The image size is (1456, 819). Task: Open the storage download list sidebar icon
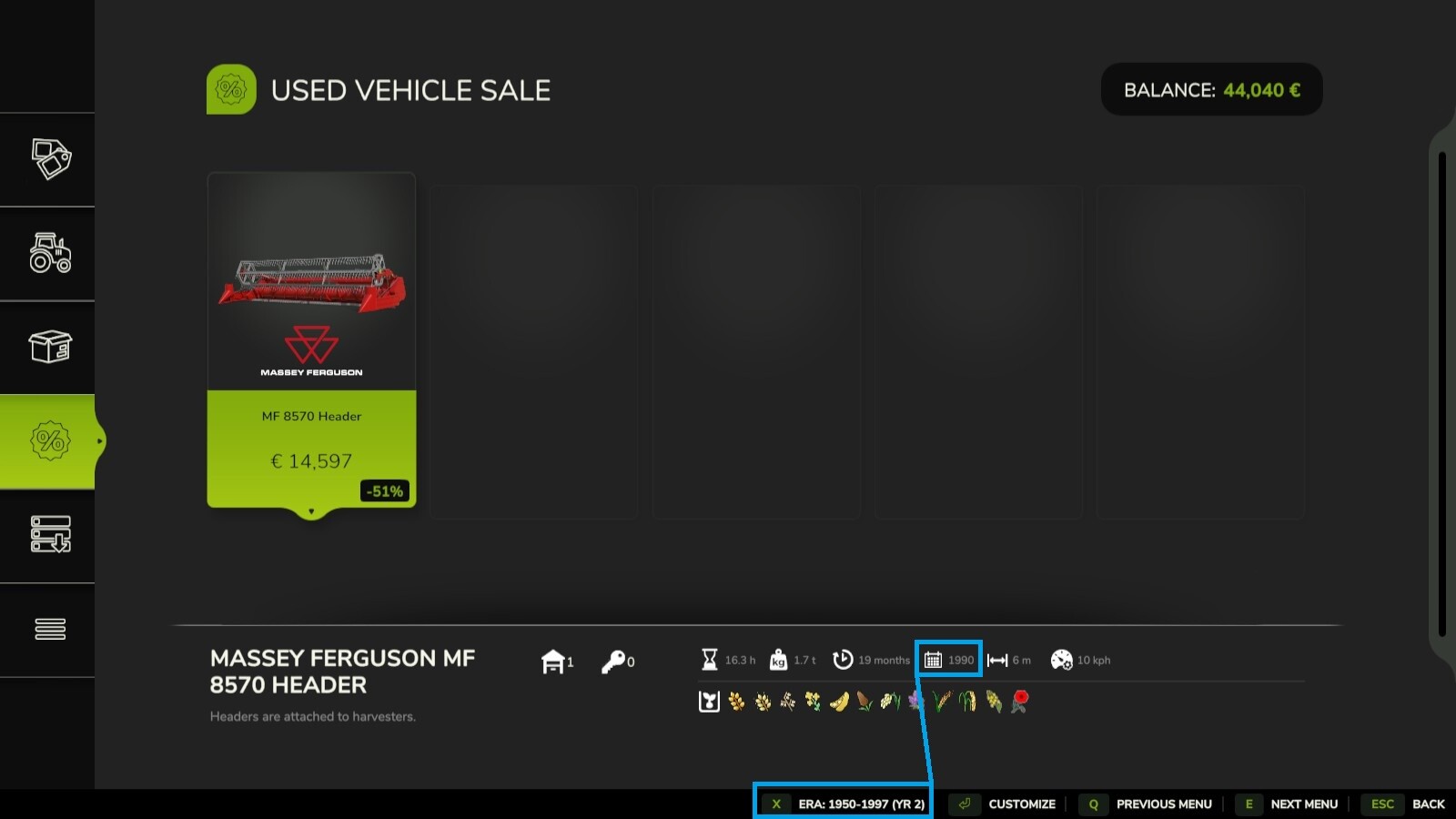point(50,535)
